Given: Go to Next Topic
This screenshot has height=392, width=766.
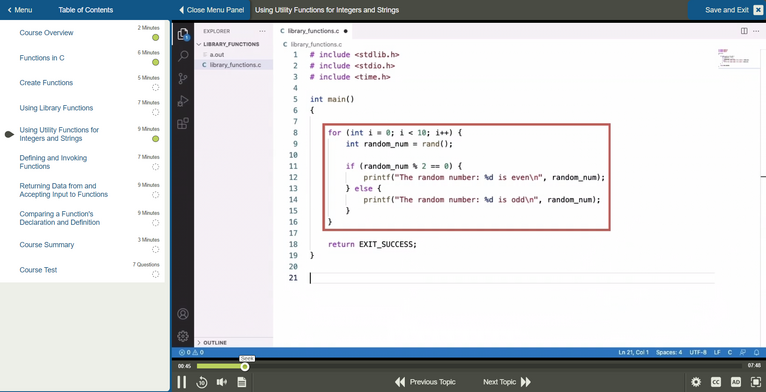Looking at the screenshot, I should [x=507, y=382].
